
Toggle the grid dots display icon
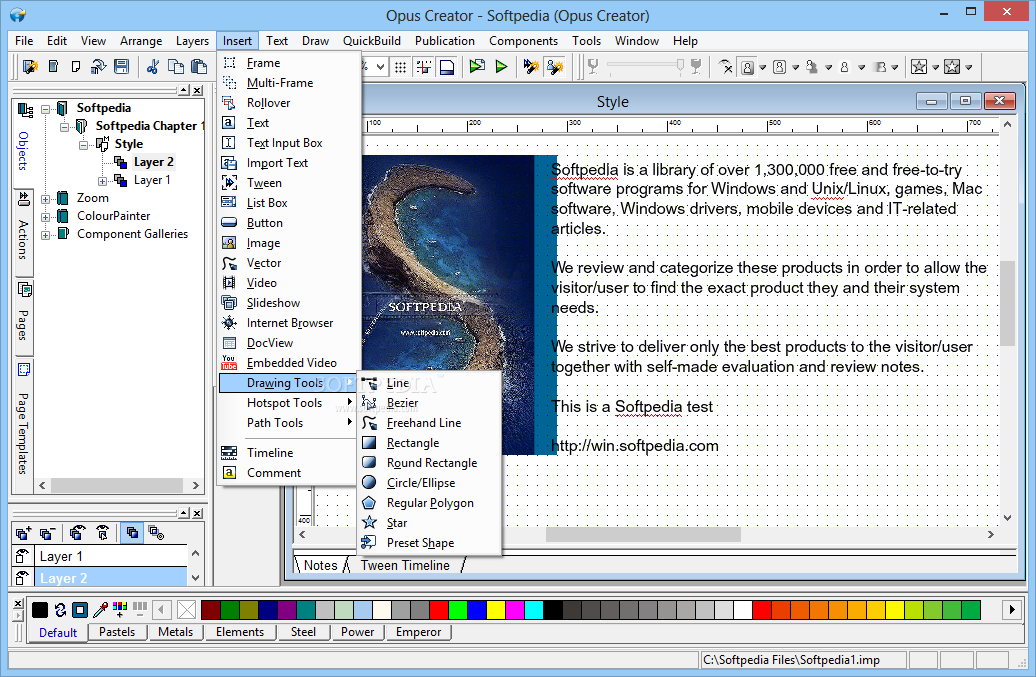pyautogui.click(x=400, y=67)
